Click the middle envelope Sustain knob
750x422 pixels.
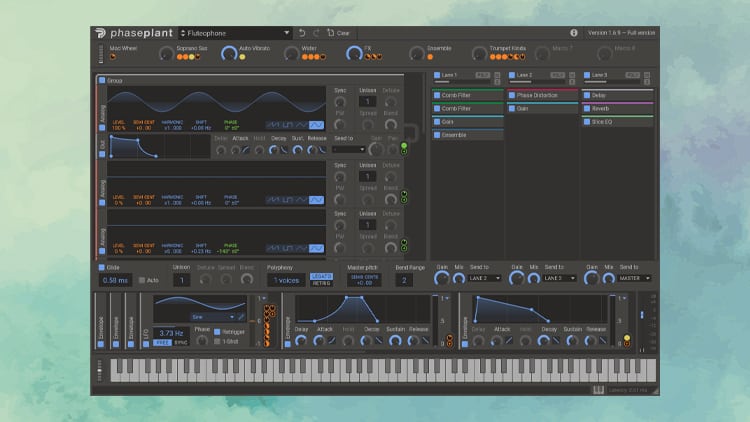click(395, 341)
